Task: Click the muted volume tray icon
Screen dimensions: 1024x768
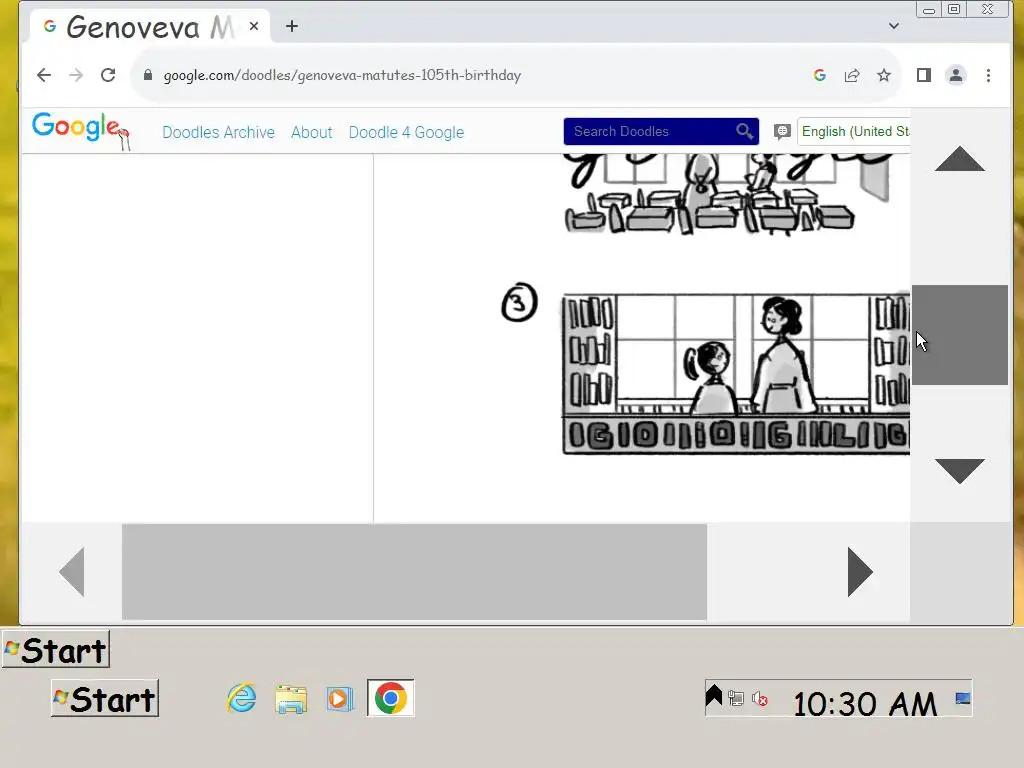Action: [x=760, y=699]
